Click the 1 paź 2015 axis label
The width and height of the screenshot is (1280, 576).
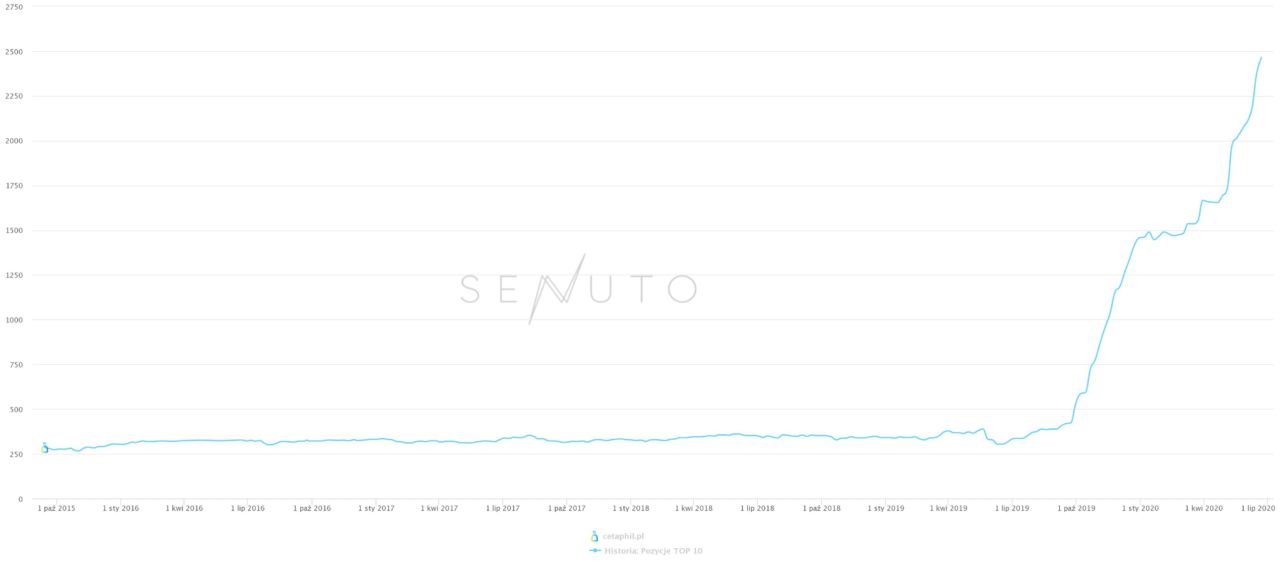click(x=57, y=508)
